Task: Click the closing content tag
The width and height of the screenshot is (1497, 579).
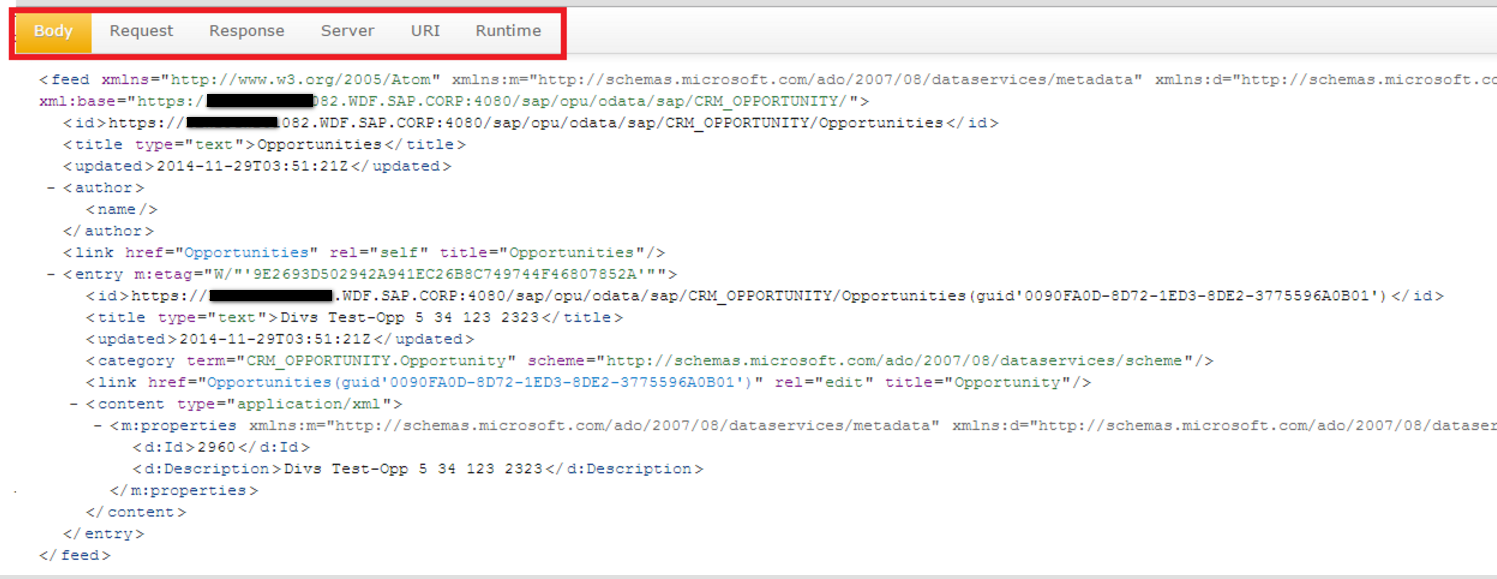Action: point(136,512)
